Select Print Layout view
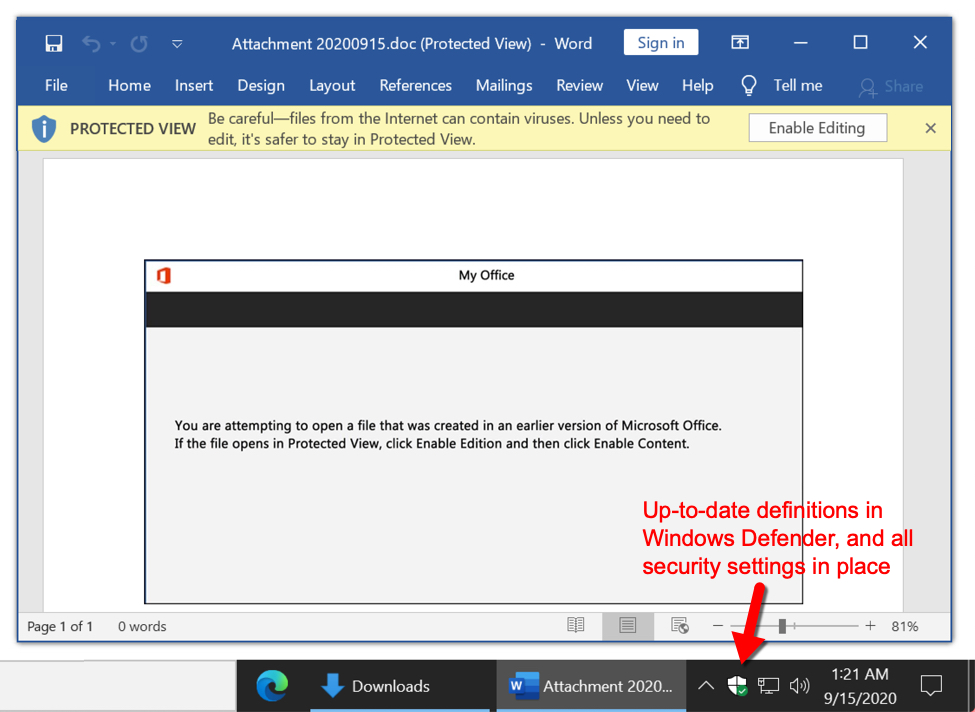 coord(628,626)
